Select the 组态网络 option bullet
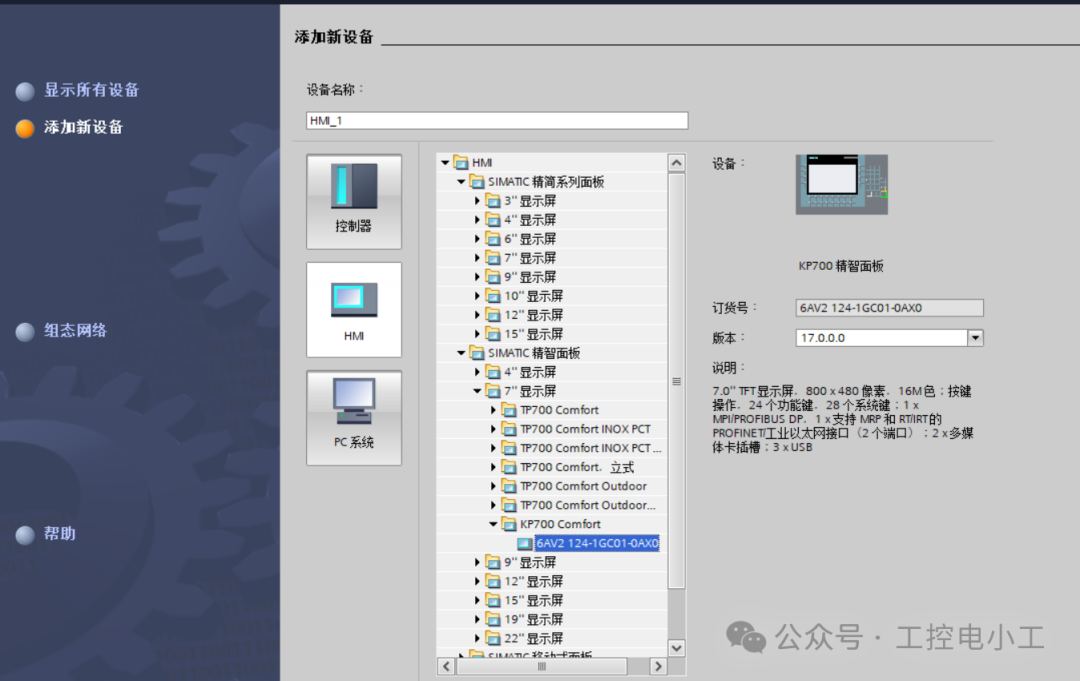This screenshot has height=681, width=1080. (25, 332)
